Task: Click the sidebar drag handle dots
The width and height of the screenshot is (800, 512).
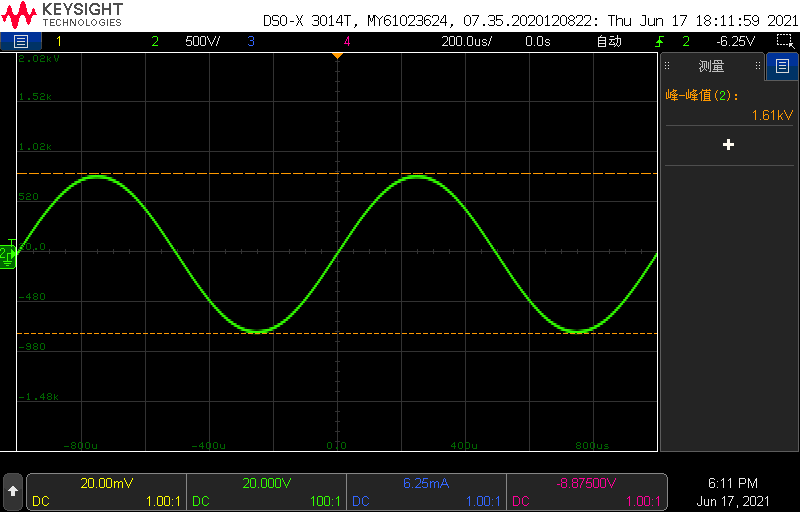Action: 760,67
